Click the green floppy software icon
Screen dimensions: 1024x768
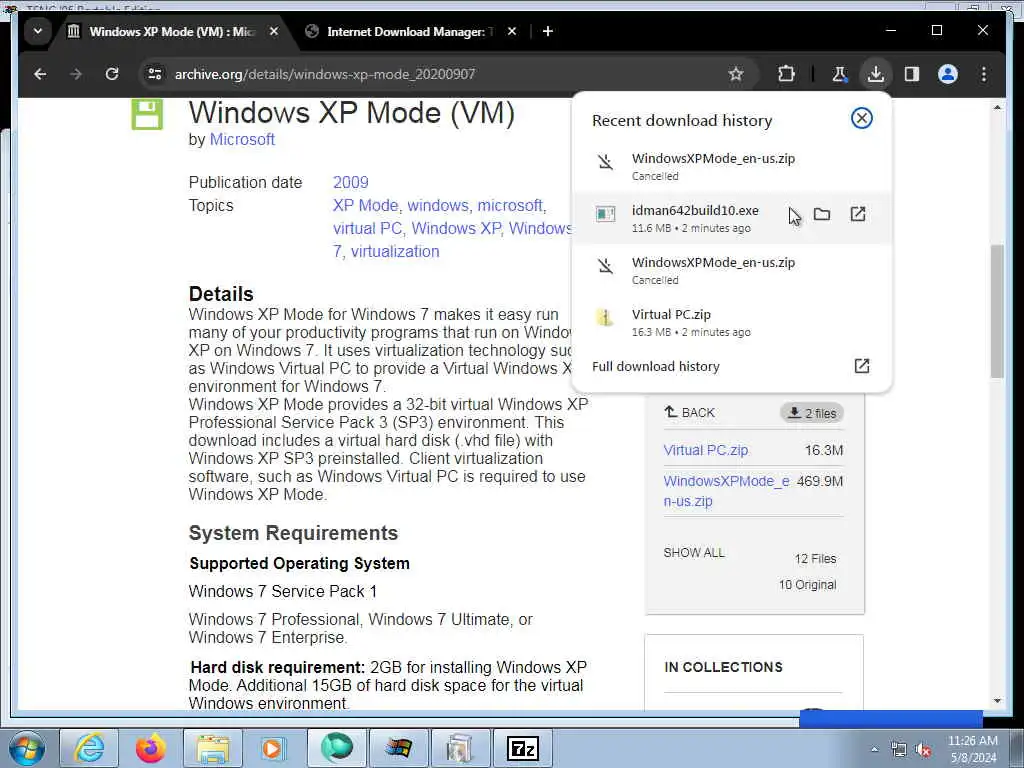[x=147, y=114]
